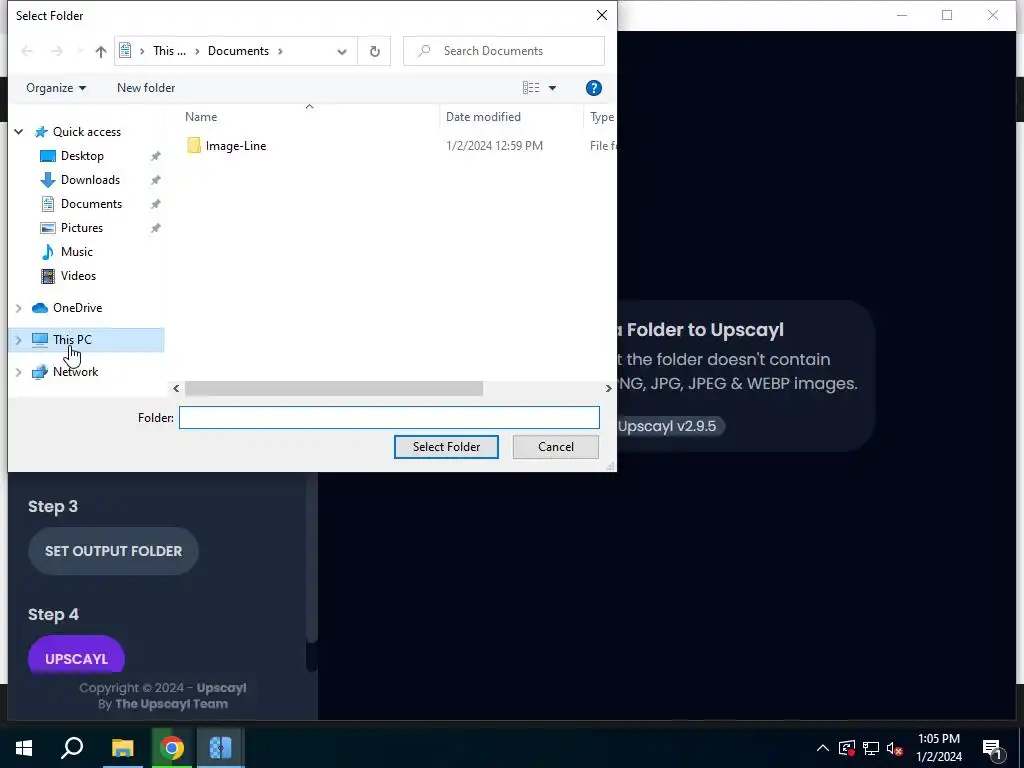This screenshot has height=768, width=1024.
Task: Switch to Chrome in taskbar
Action: [x=172, y=748]
